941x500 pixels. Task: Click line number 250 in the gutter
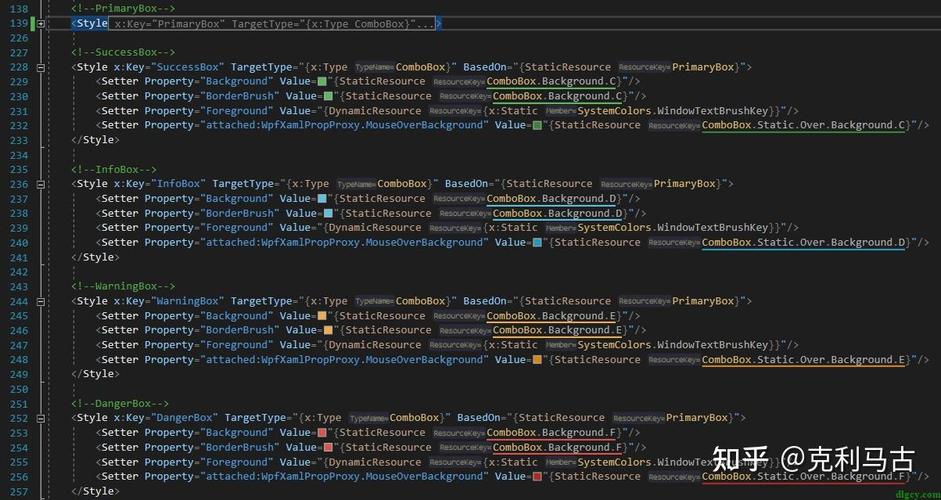click(19, 389)
